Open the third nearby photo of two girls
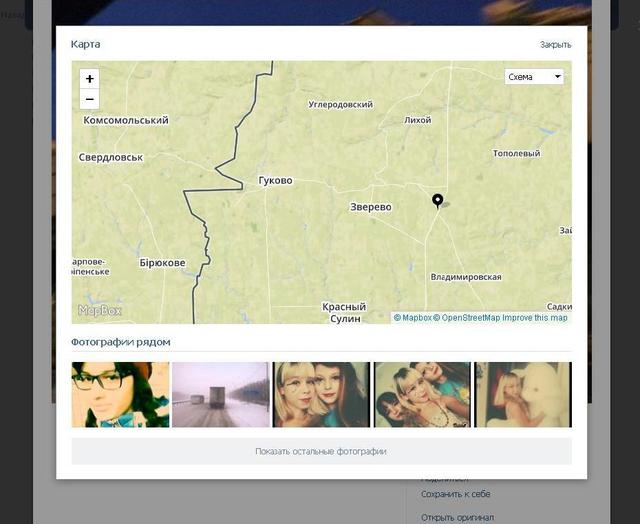Image resolution: width=640 pixels, height=524 pixels. tap(321, 394)
